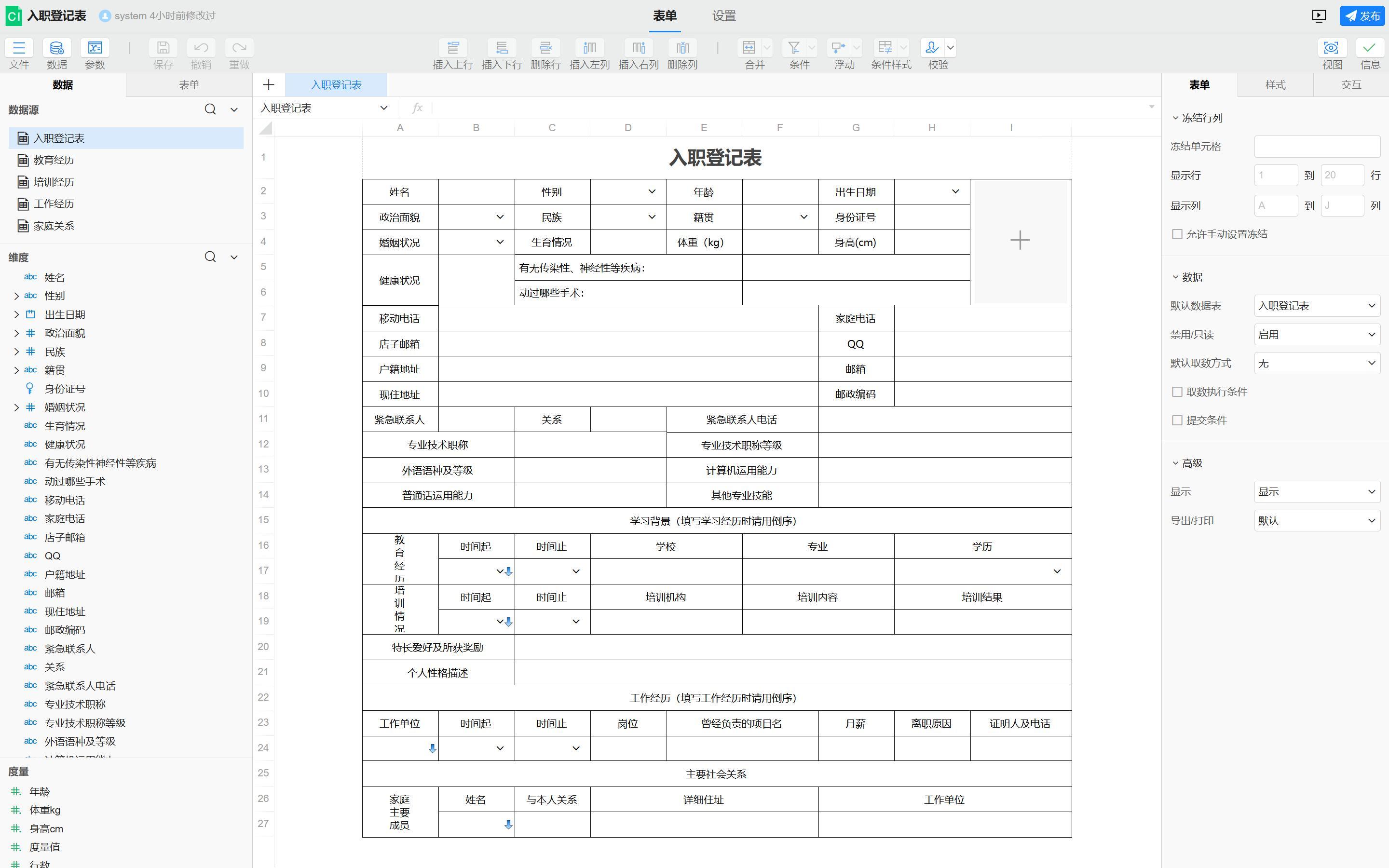Click the 冻结单元格 input field
Screen dimensions: 1389x868
(1317, 147)
